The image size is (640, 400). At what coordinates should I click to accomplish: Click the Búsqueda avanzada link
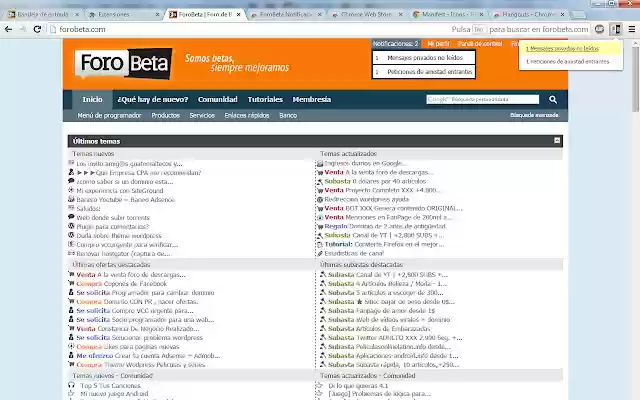(x=534, y=115)
